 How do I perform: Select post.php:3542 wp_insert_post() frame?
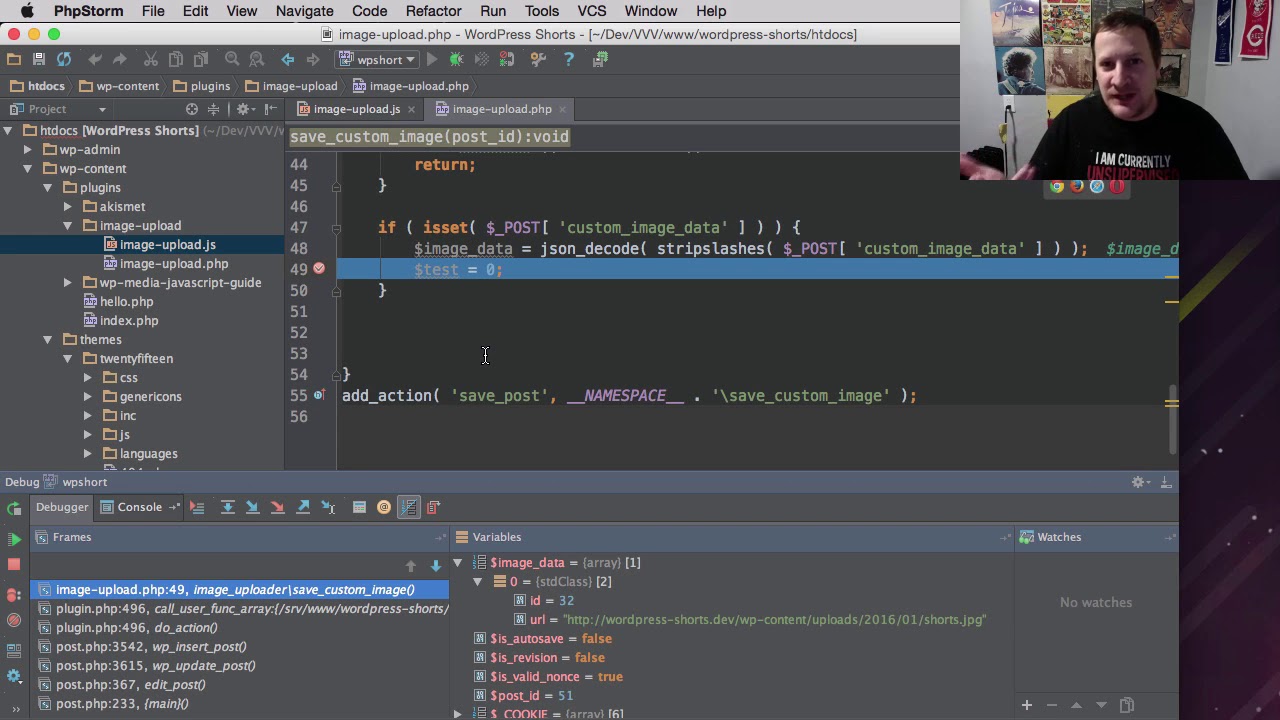click(151, 647)
